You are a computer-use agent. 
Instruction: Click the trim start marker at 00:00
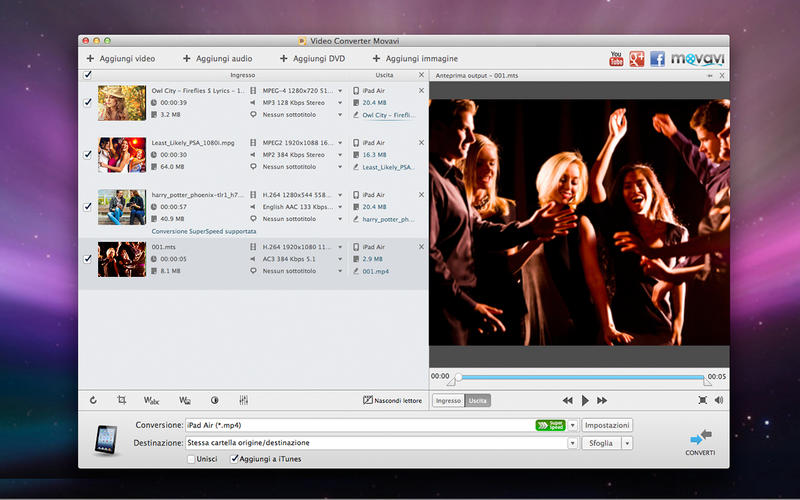tap(452, 381)
